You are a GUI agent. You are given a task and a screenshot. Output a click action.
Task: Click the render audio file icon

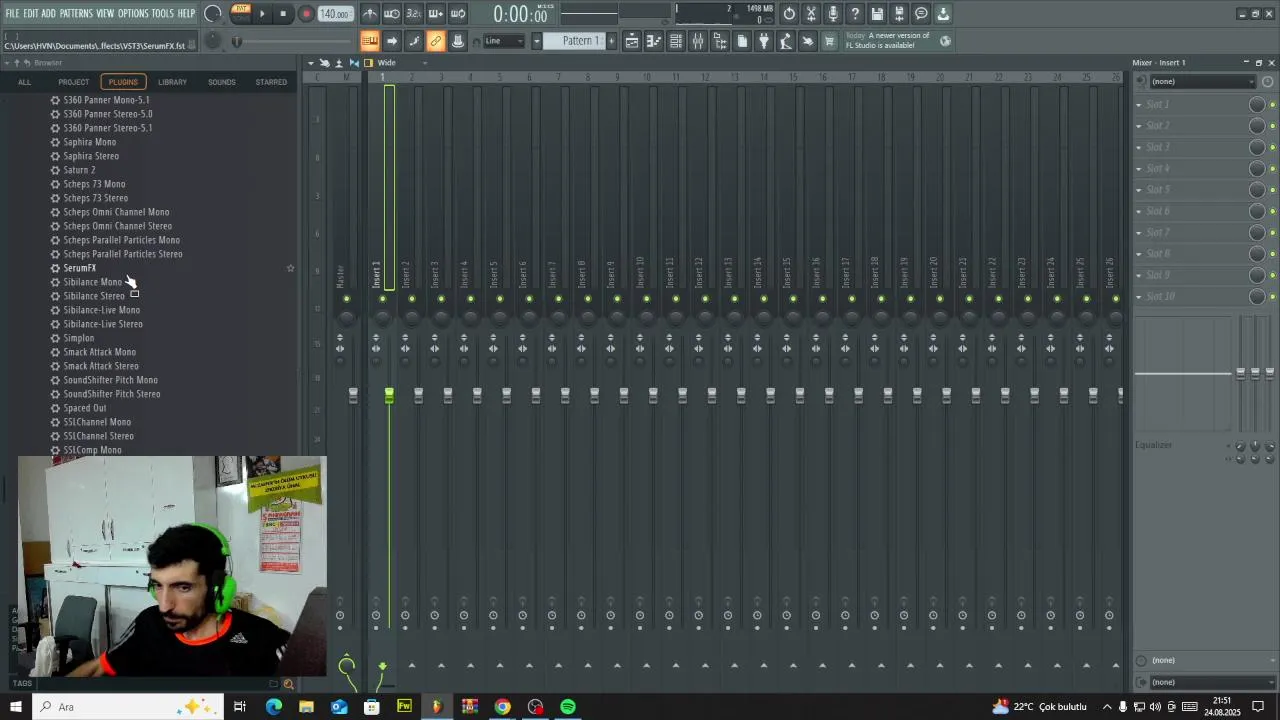click(x=899, y=14)
